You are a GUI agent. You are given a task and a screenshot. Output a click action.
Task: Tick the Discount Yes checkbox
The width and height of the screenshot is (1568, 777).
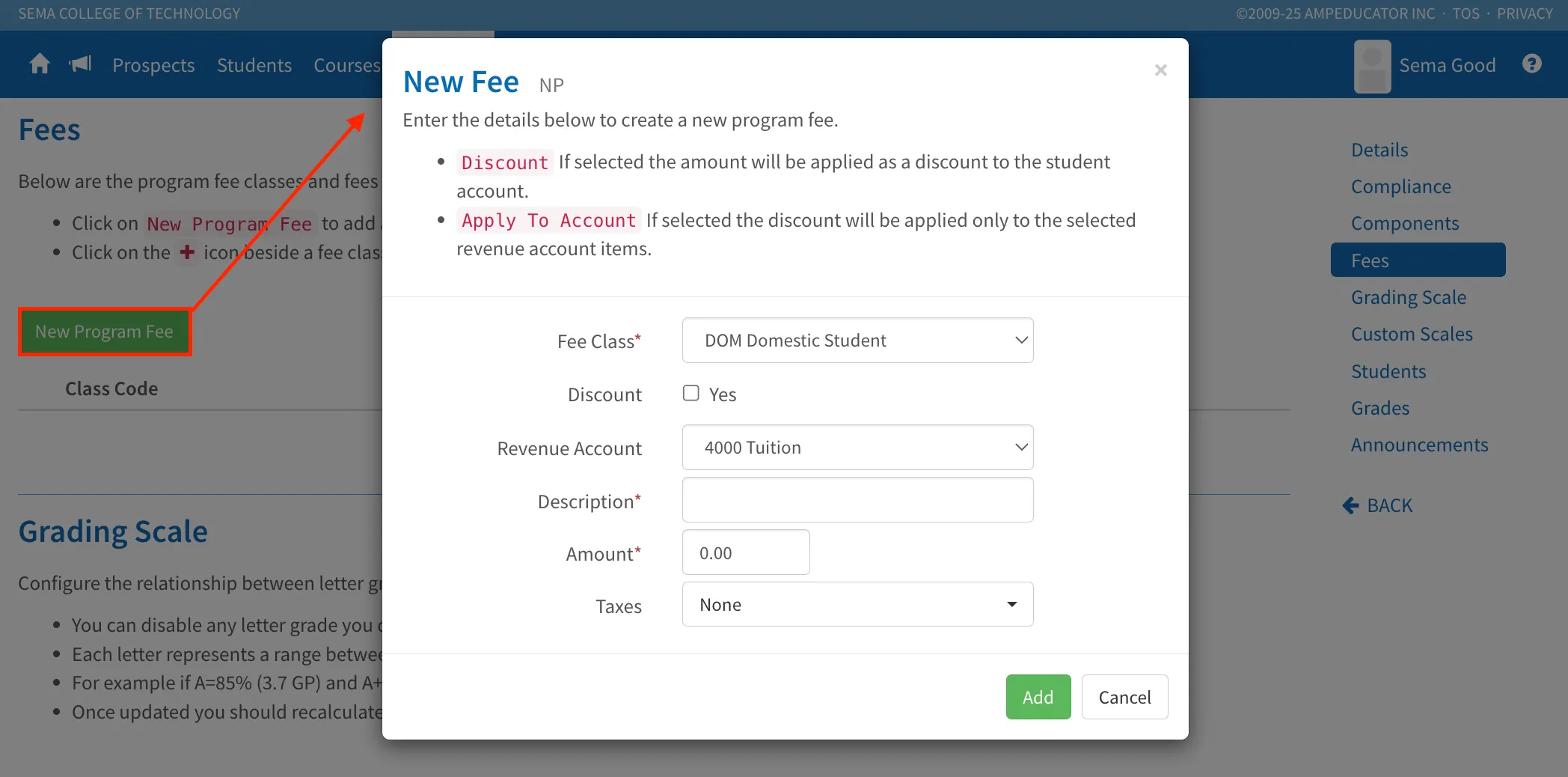tap(690, 393)
